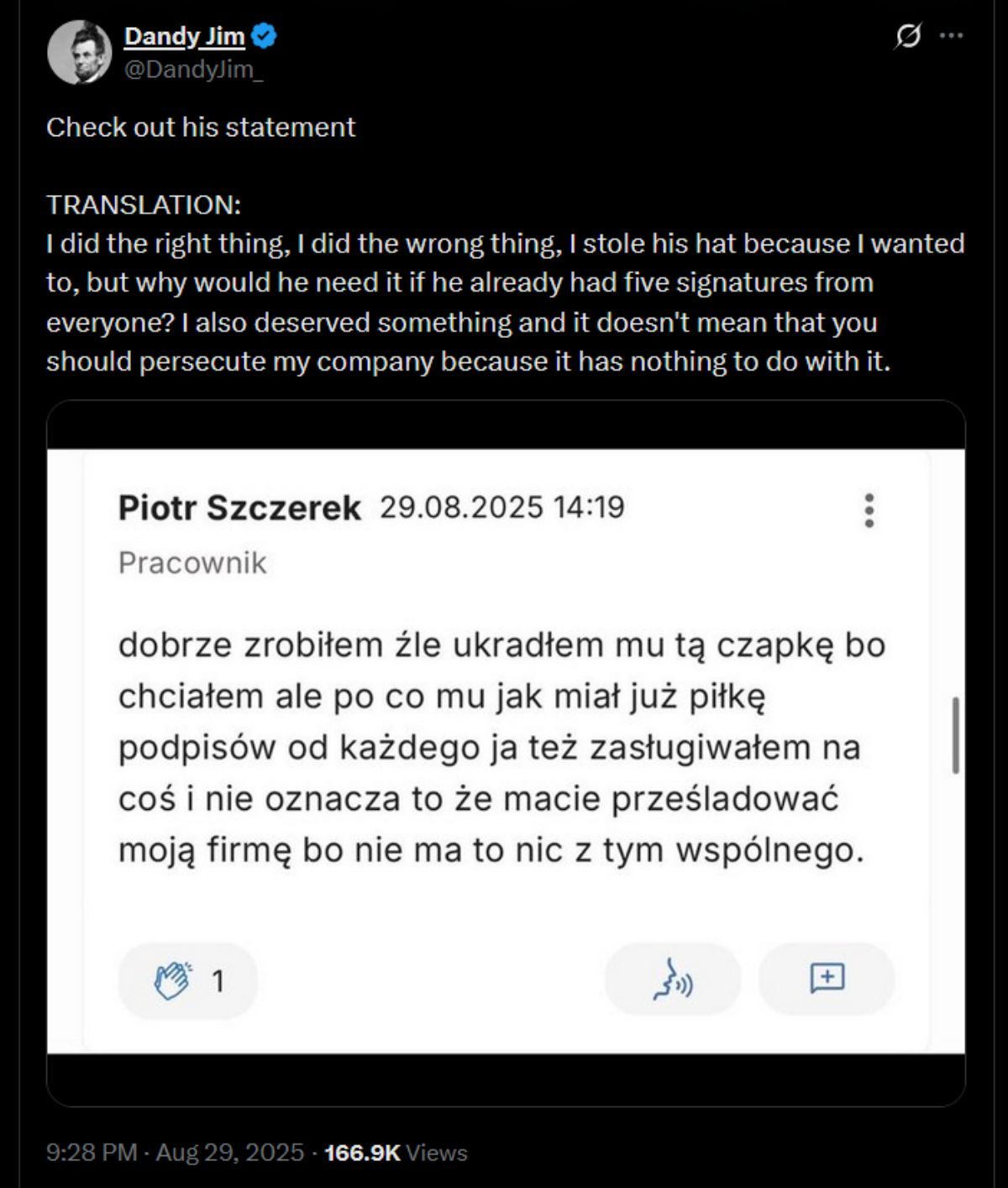
Task: Click the read aloud speaking-head icon
Action: [672, 979]
